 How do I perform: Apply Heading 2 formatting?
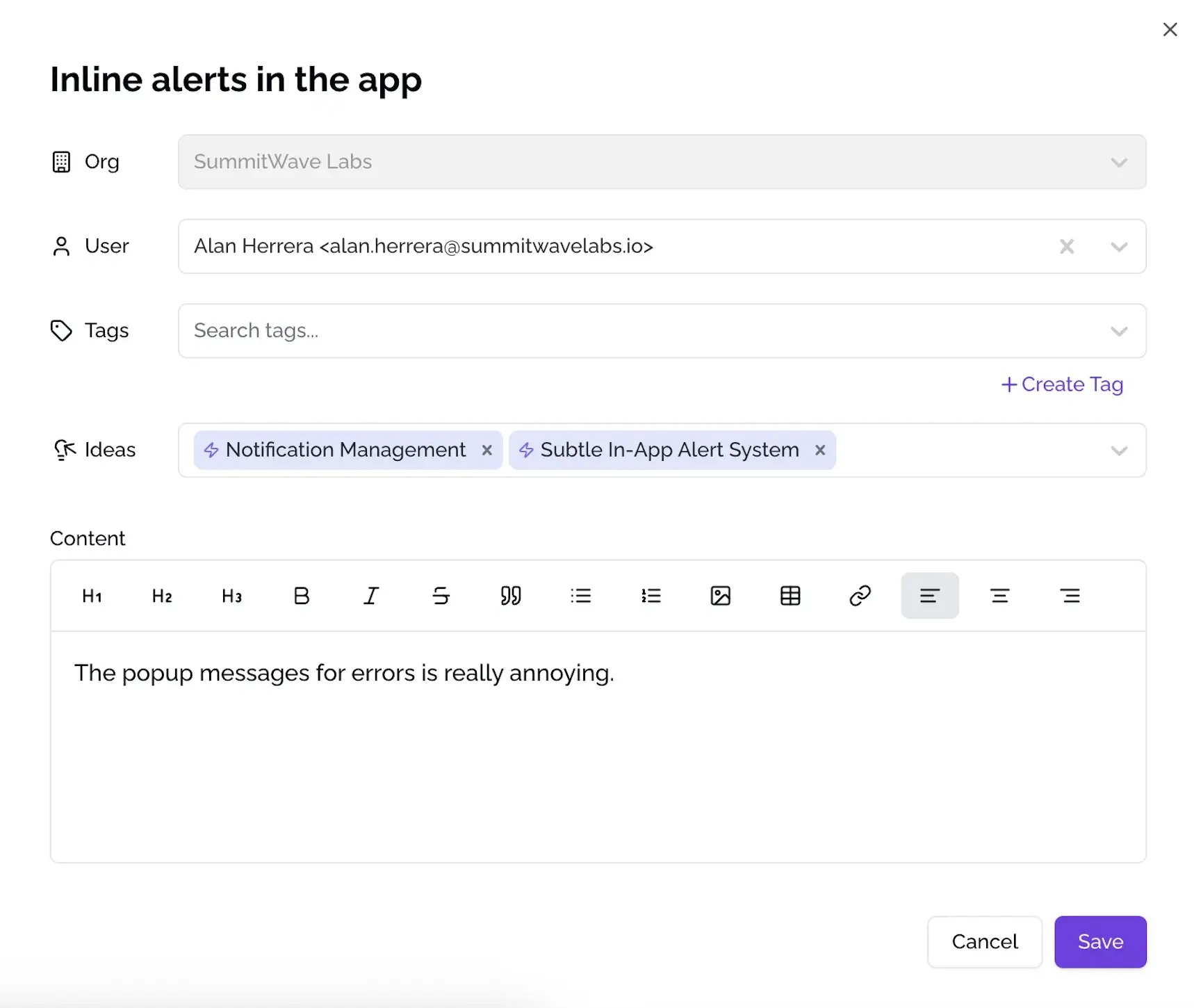point(161,595)
